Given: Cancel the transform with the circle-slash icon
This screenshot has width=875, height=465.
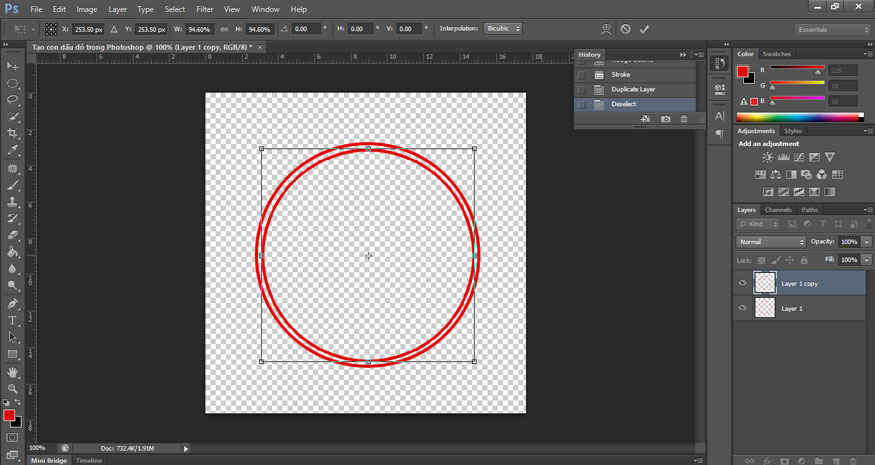Looking at the screenshot, I should pos(626,29).
